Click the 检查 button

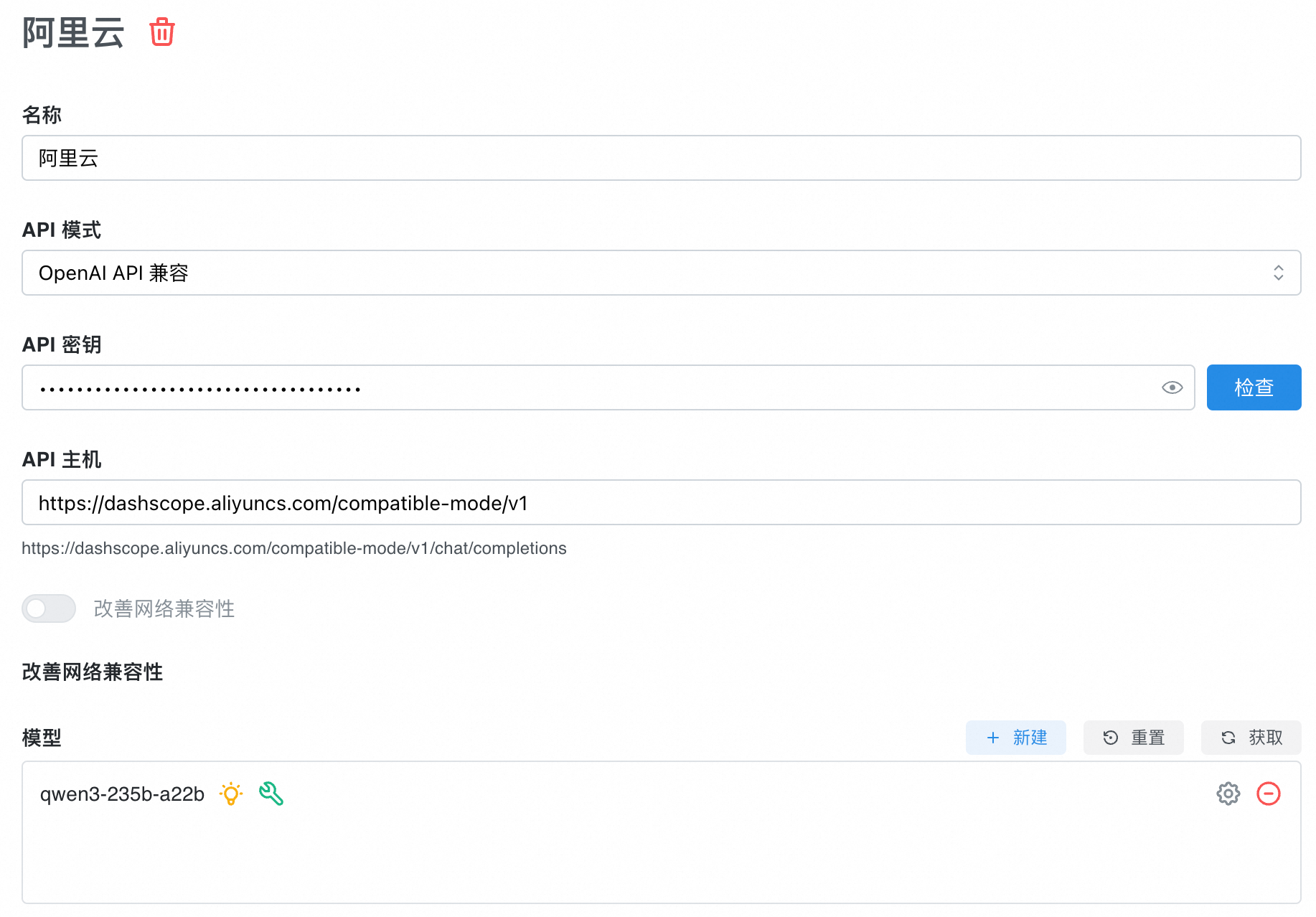[x=1254, y=387]
